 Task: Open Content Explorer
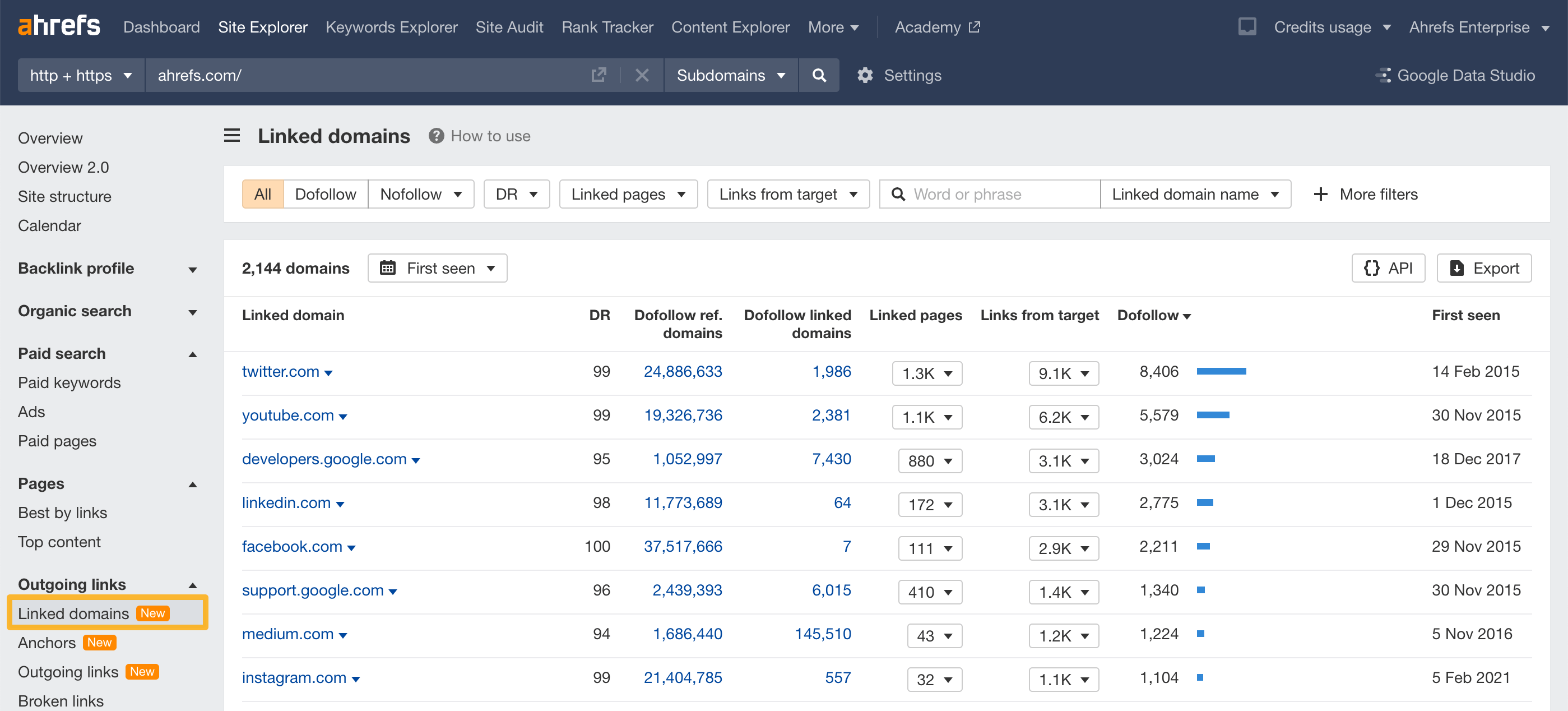tap(730, 27)
